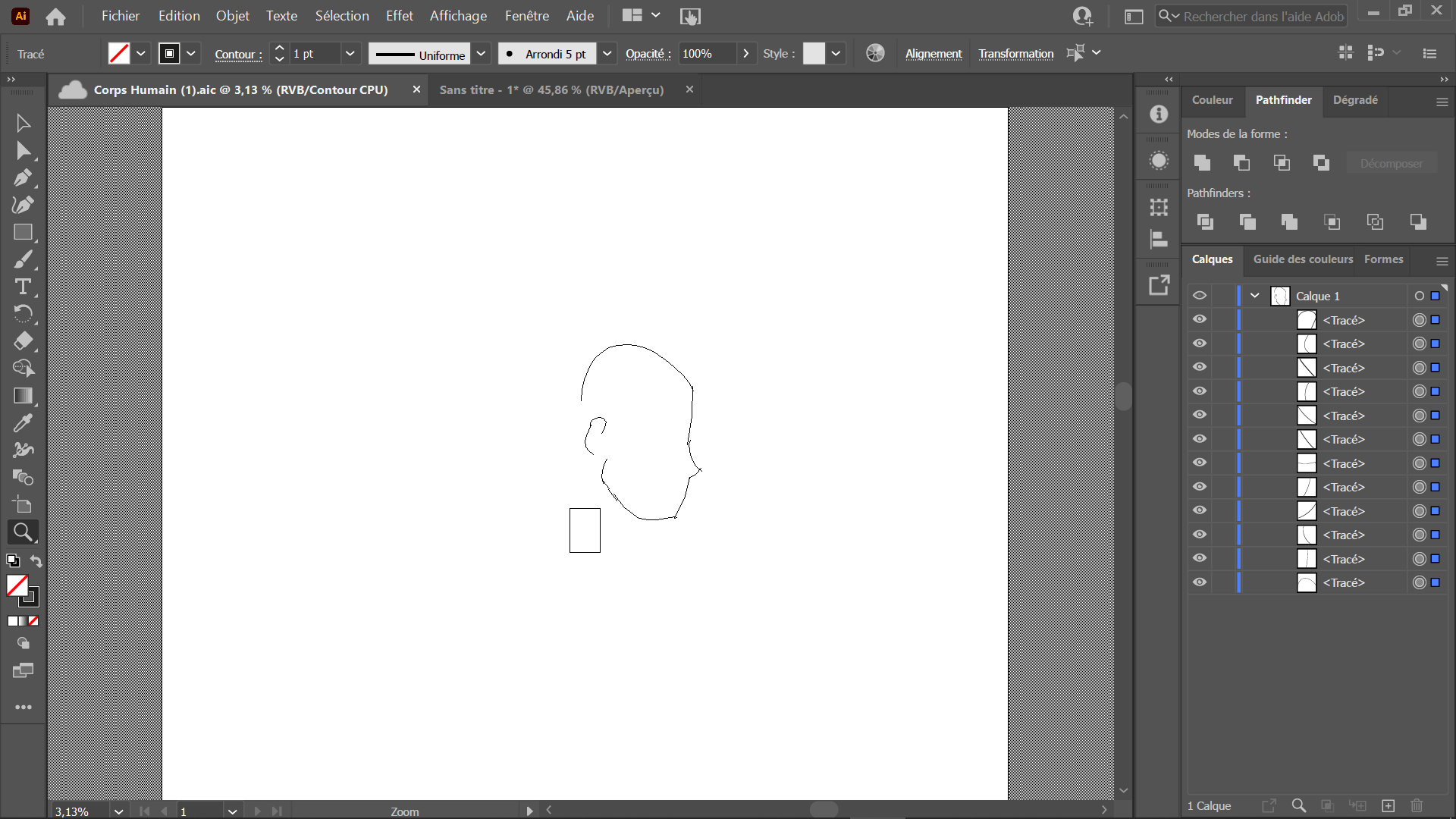Image resolution: width=1456 pixels, height=819 pixels.
Task: Open the Uniforme stroke profile dropdown
Action: (x=481, y=53)
